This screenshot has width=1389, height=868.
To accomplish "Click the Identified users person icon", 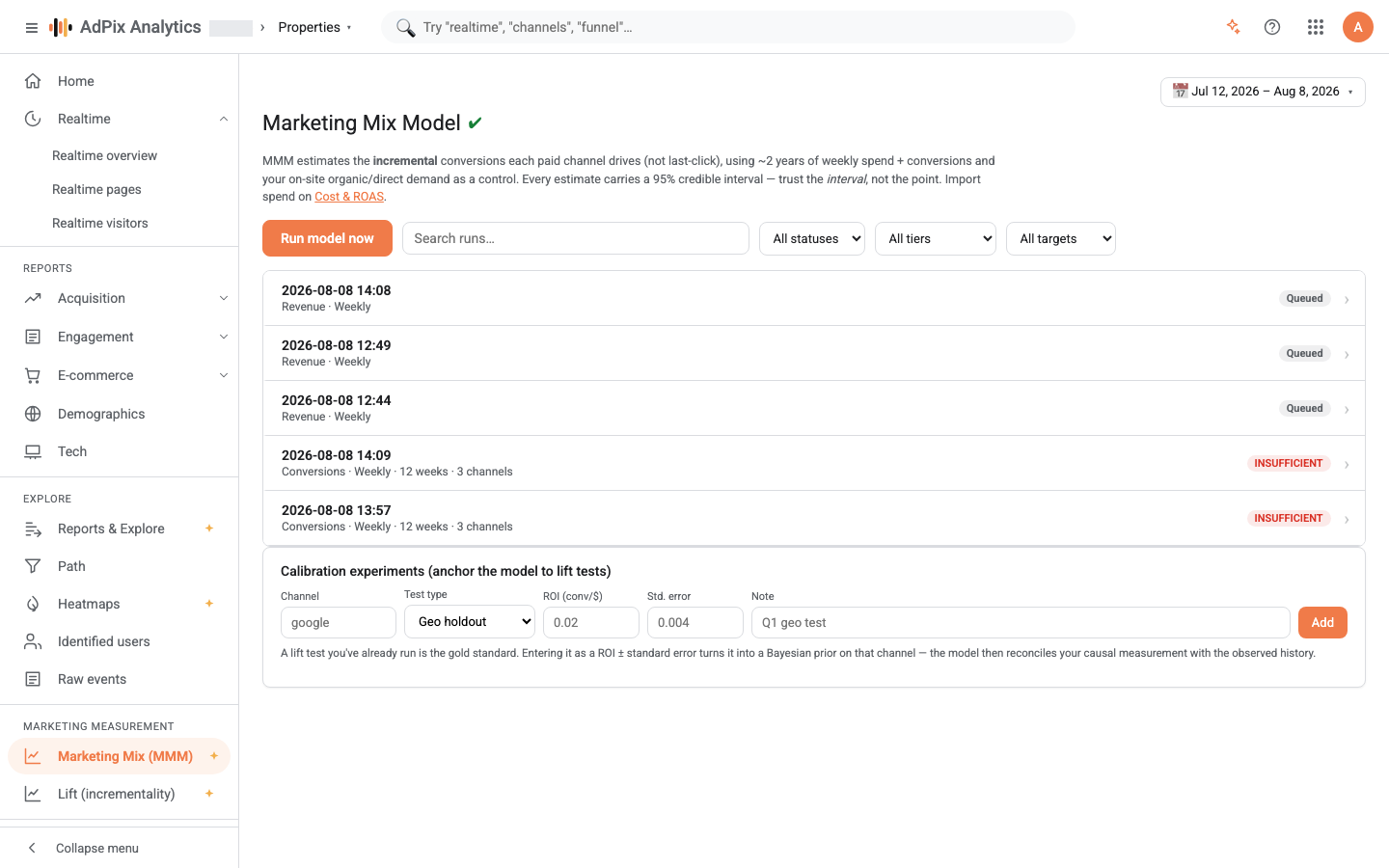I will coord(33,641).
